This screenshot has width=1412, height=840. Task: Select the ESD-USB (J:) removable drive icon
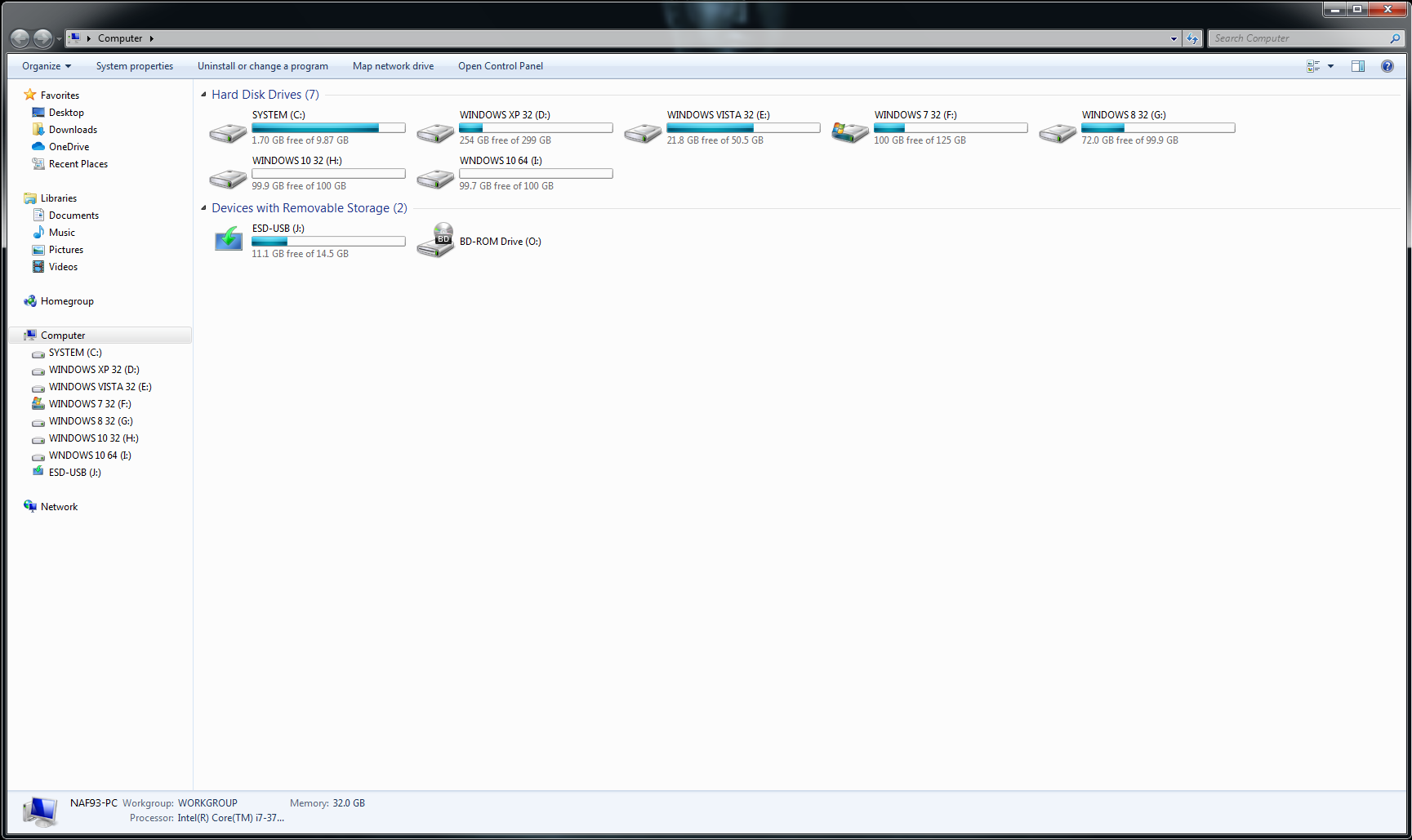coord(229,240)
